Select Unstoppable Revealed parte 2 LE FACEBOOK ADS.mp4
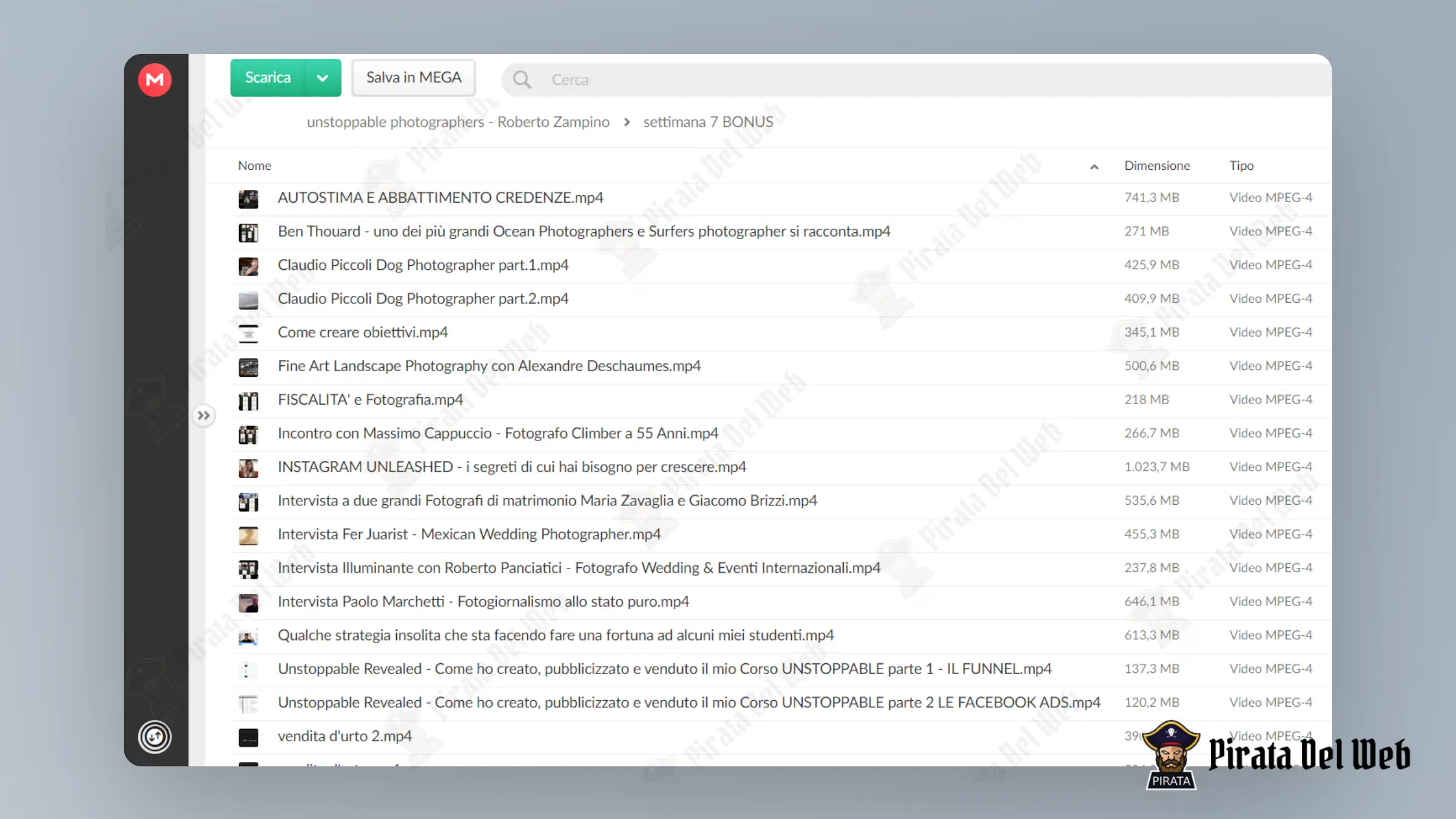The image size is (1456, 819). coord(689,703)
